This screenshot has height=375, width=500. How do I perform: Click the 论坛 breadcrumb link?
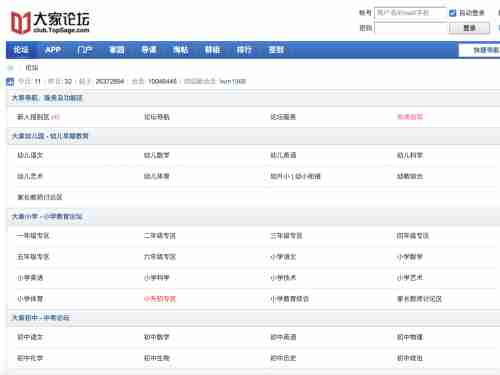[x=32, y=68]
